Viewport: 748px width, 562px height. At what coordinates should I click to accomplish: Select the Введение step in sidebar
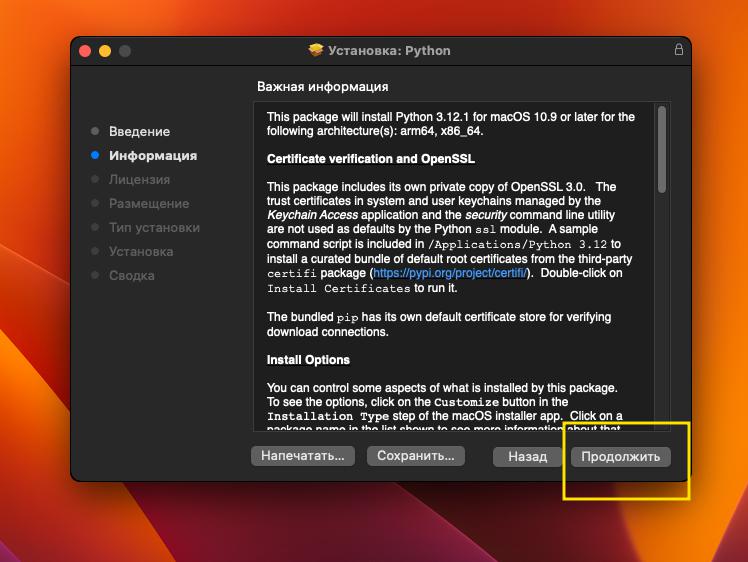point(139,132)
